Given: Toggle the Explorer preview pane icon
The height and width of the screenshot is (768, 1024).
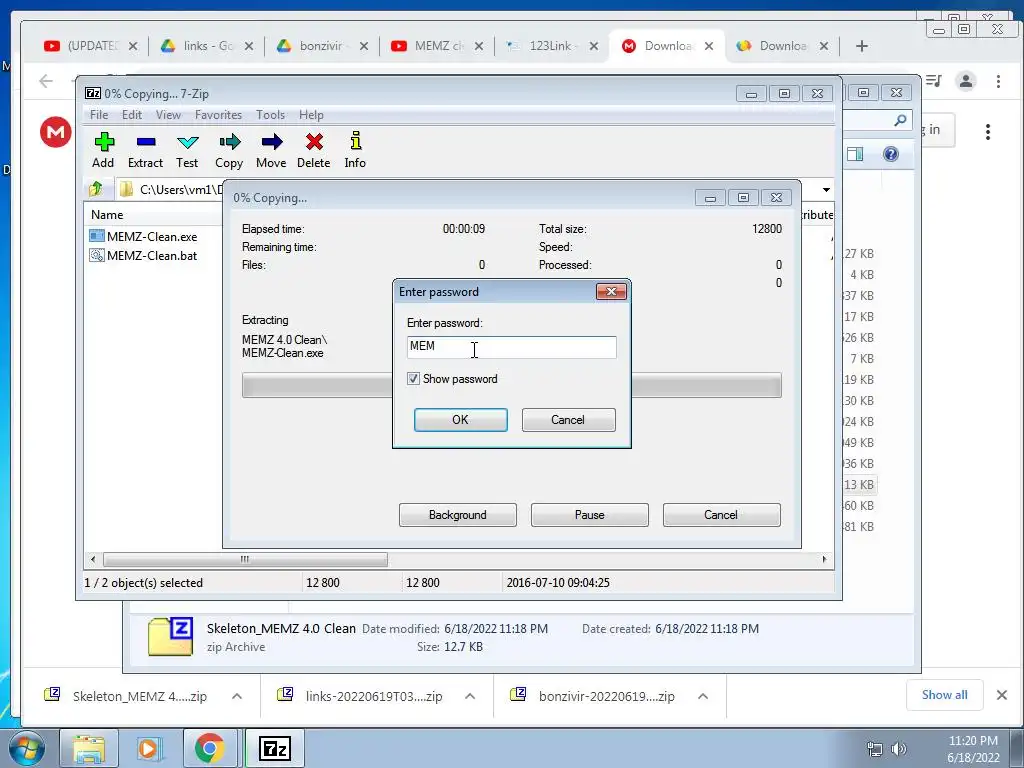Looking at the screenshot, I should pos(855,154).
